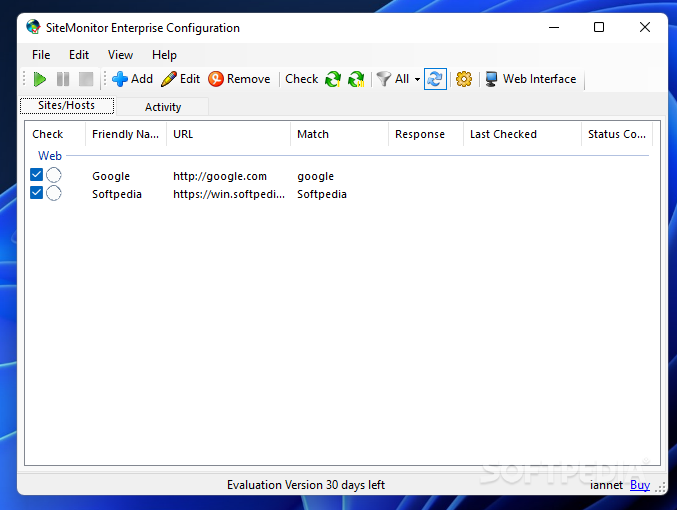
Task: Click the stop monitoring square icon
Action: pos(86,79)
